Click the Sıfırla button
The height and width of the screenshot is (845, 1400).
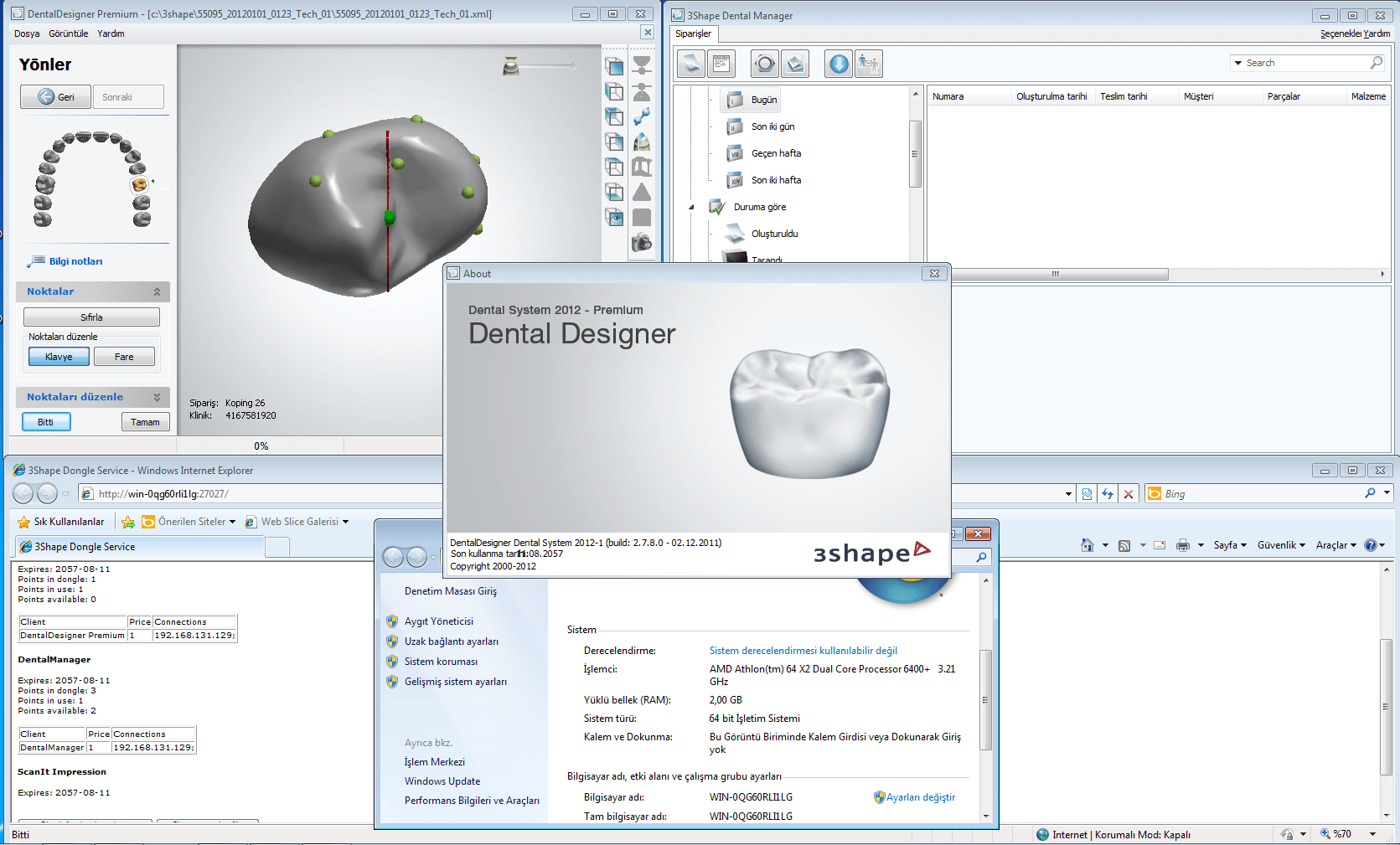pyautogui.click(x=91, y=317)
